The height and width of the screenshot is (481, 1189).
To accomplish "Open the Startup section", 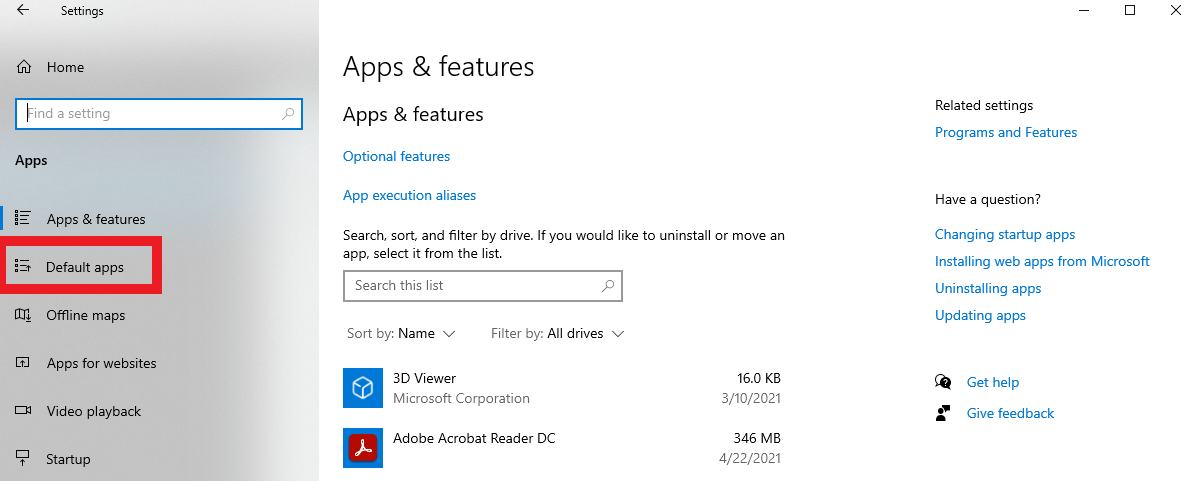I will 68,459.
